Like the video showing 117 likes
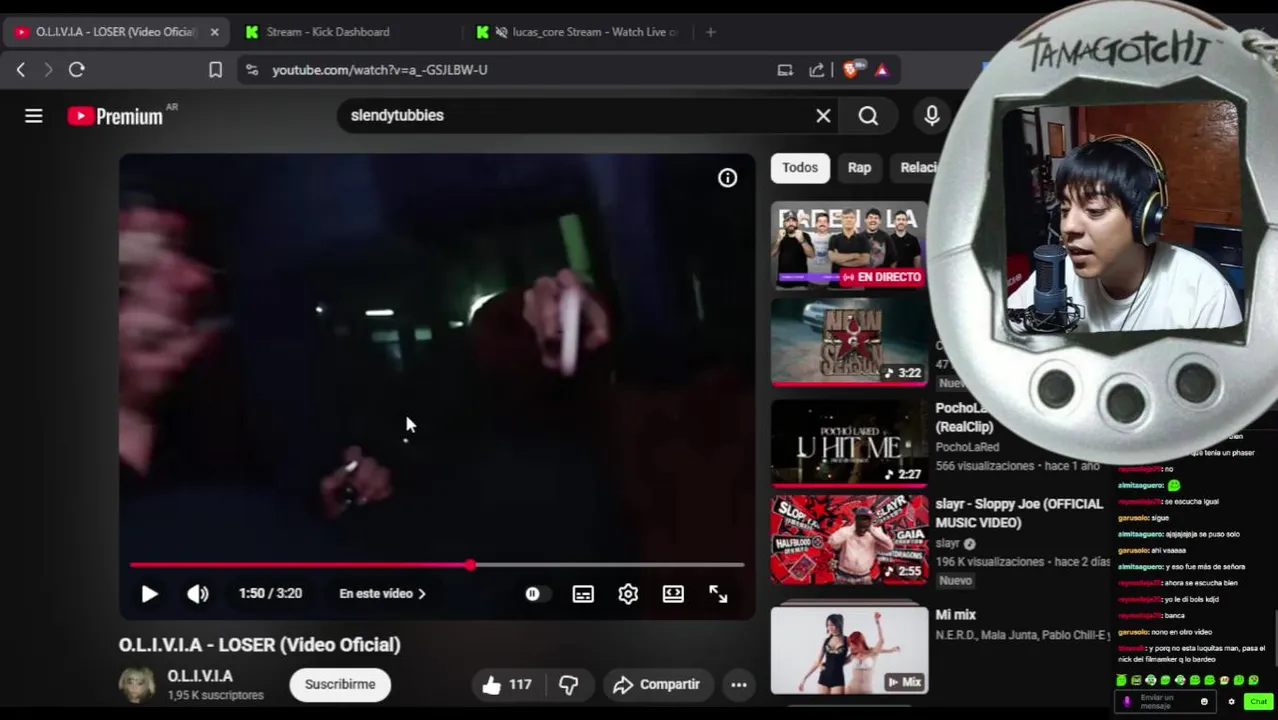Image resolution: width=1278 pixels, height=720 pixels. tap(506, 685)
